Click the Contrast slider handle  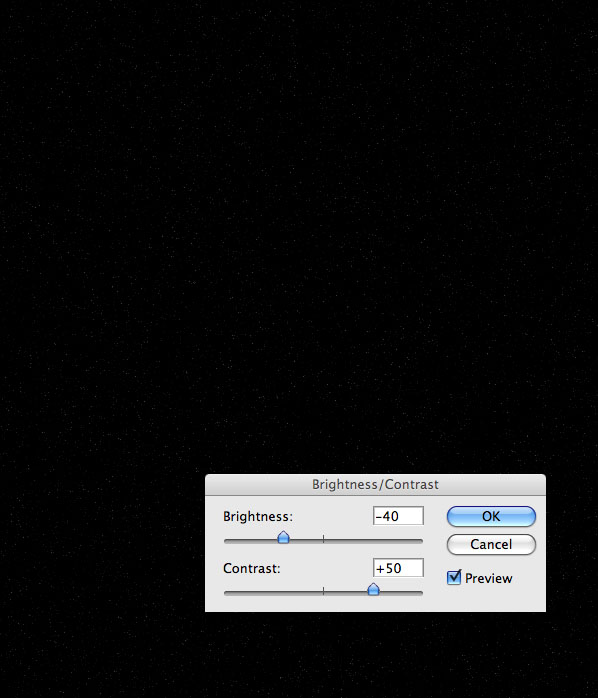tap(374, 589)
